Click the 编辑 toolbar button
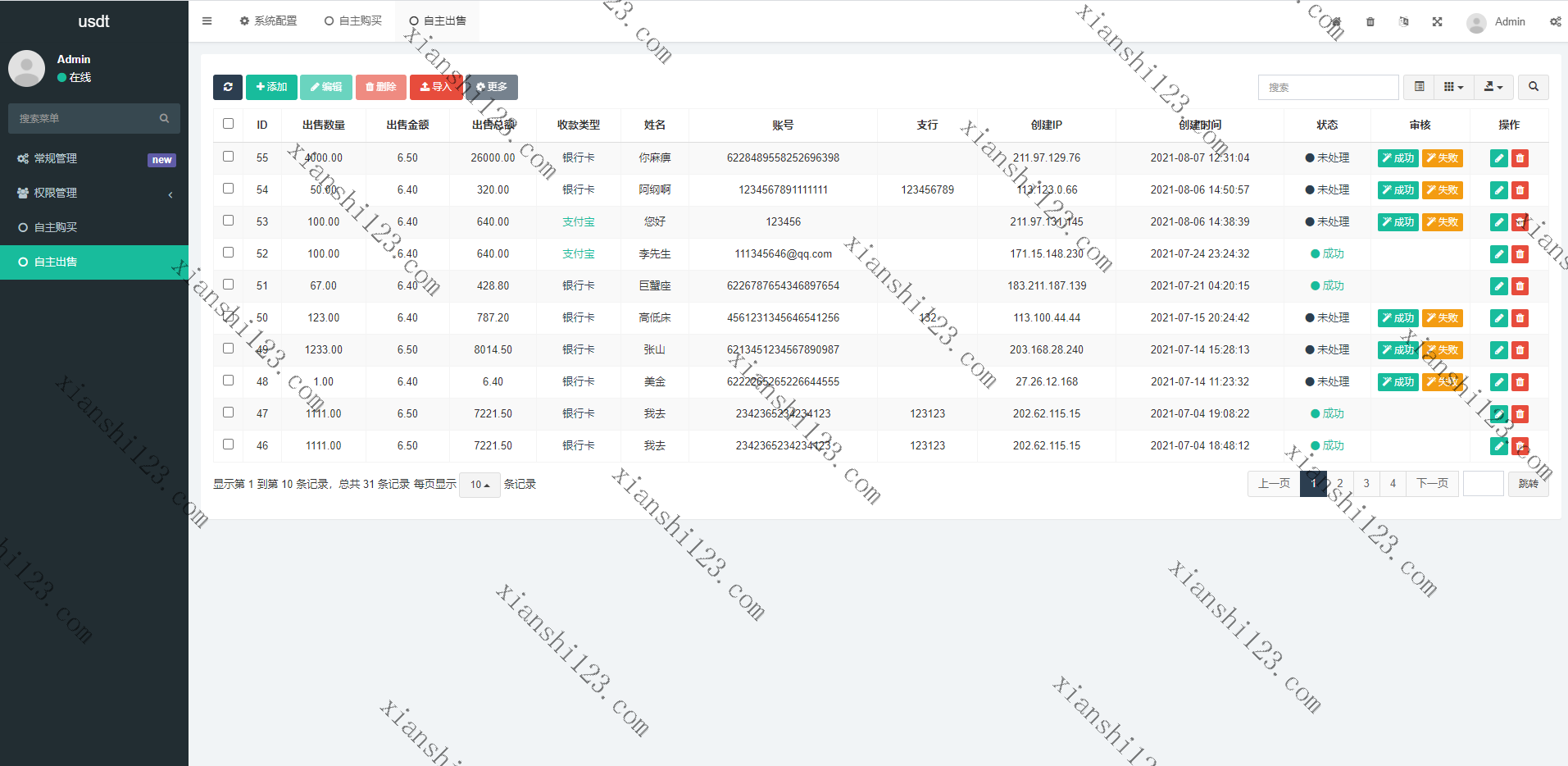 pos(326,87)
